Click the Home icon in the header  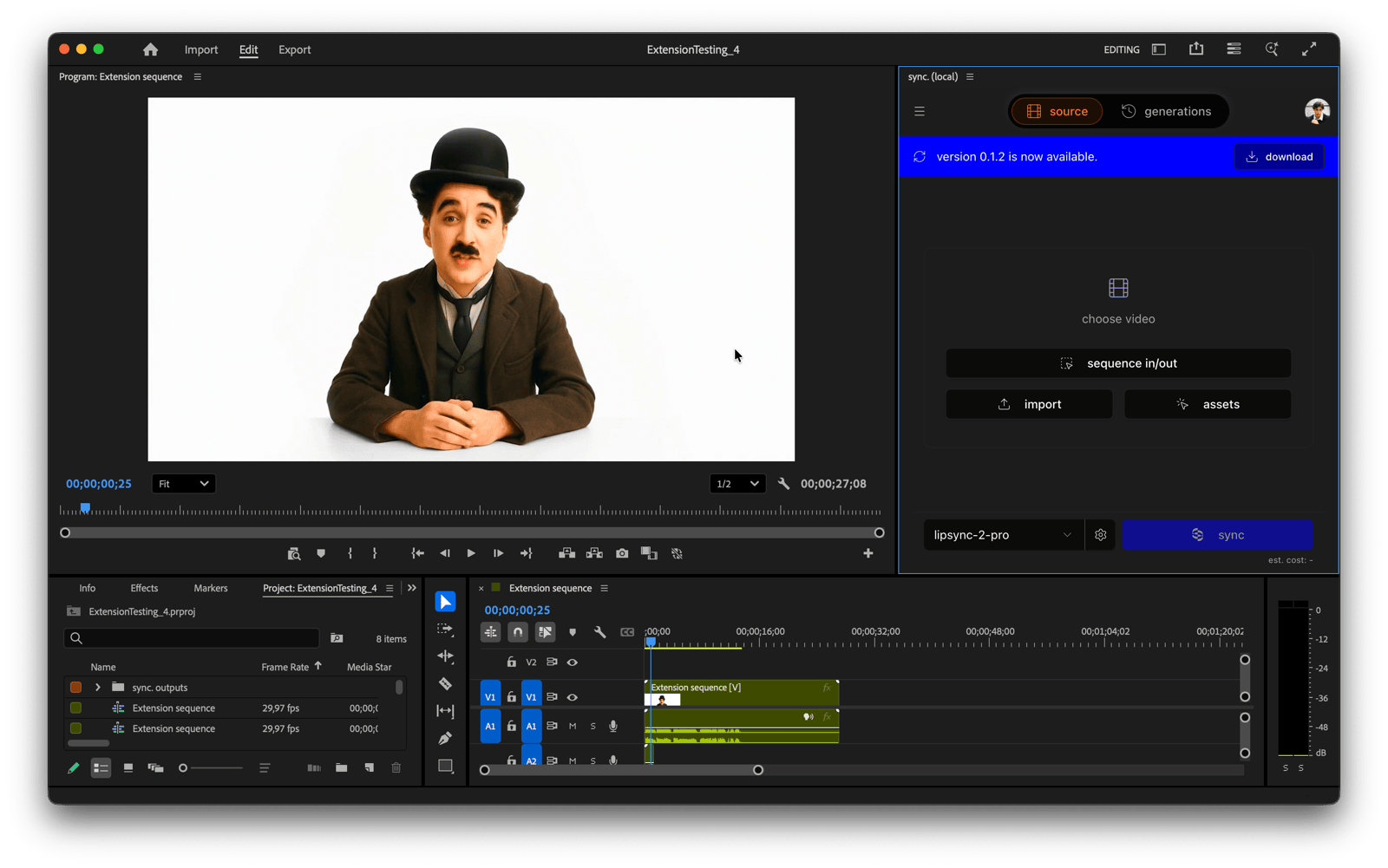(150, 49)
